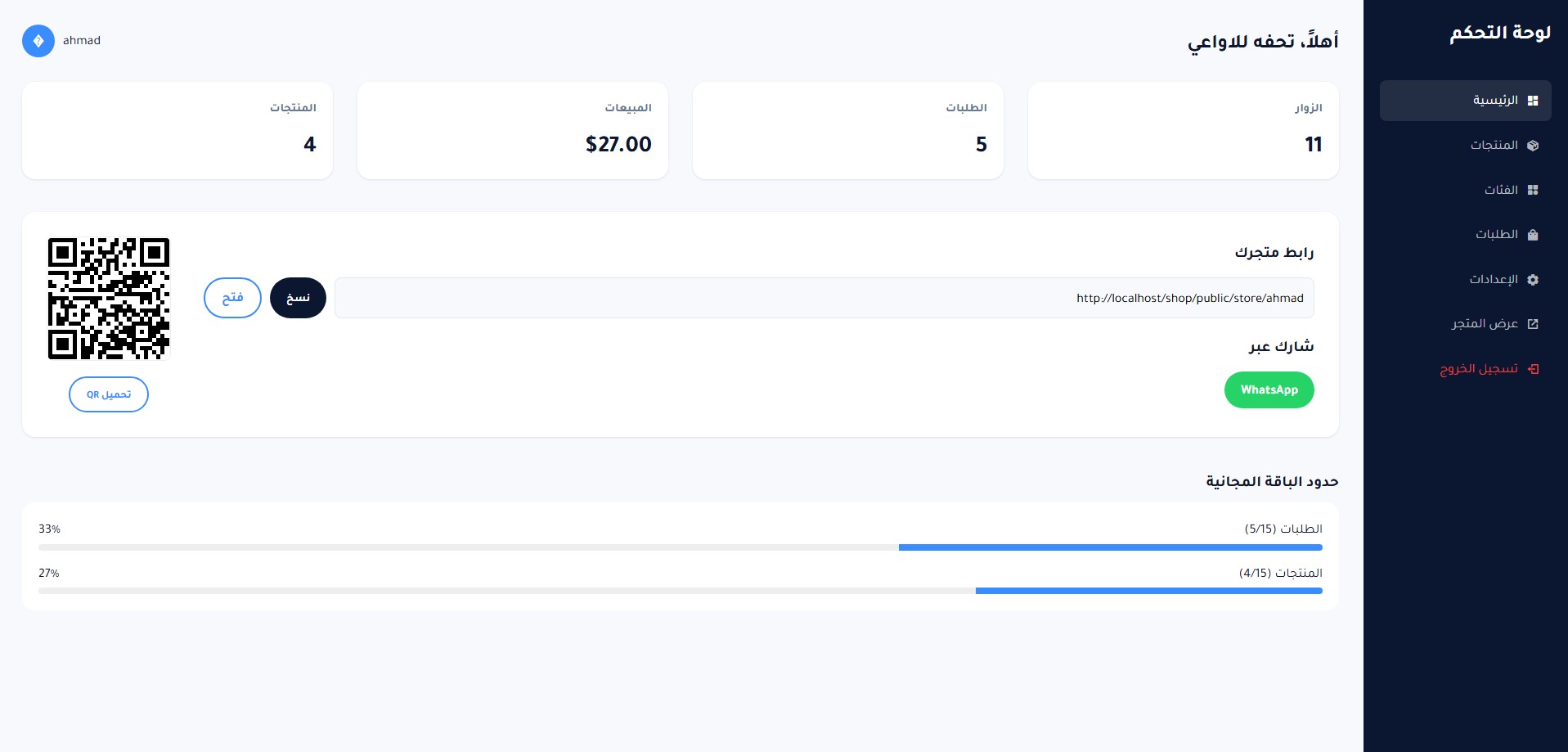Click the blue ahmad user avatar
The width and height of the screenshot is (1568, 752).
38,41
